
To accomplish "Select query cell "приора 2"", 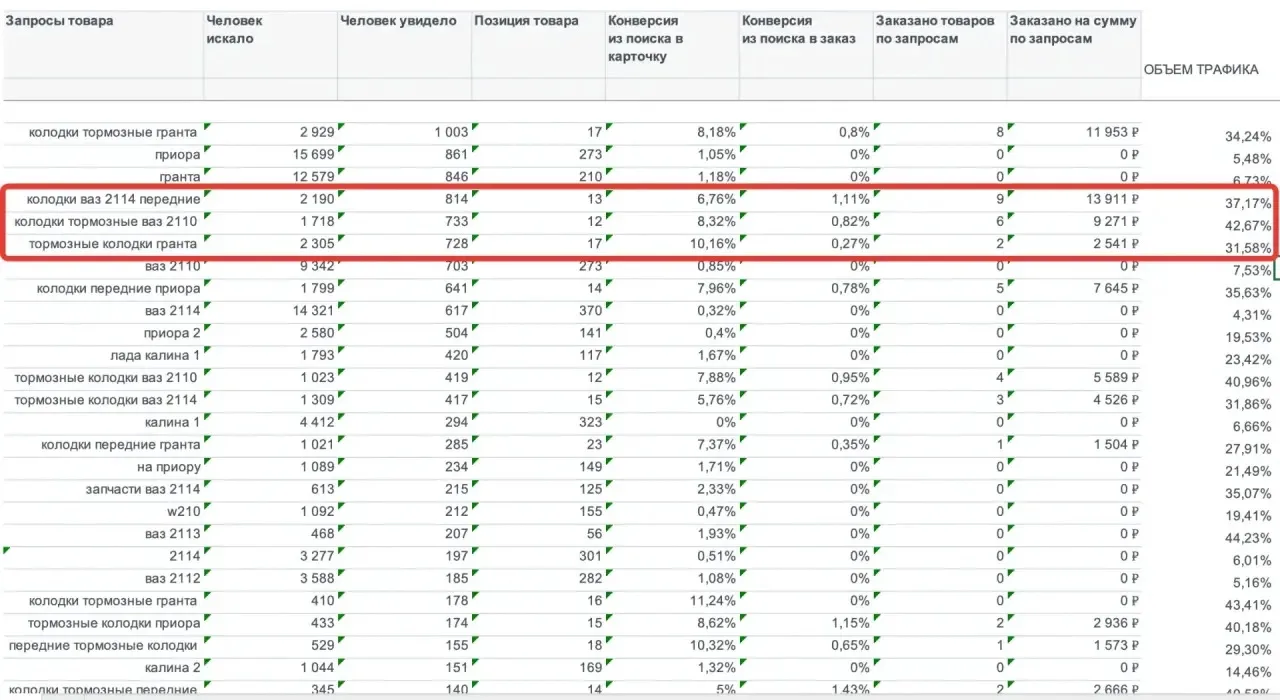I will click(x=171, y=333).
